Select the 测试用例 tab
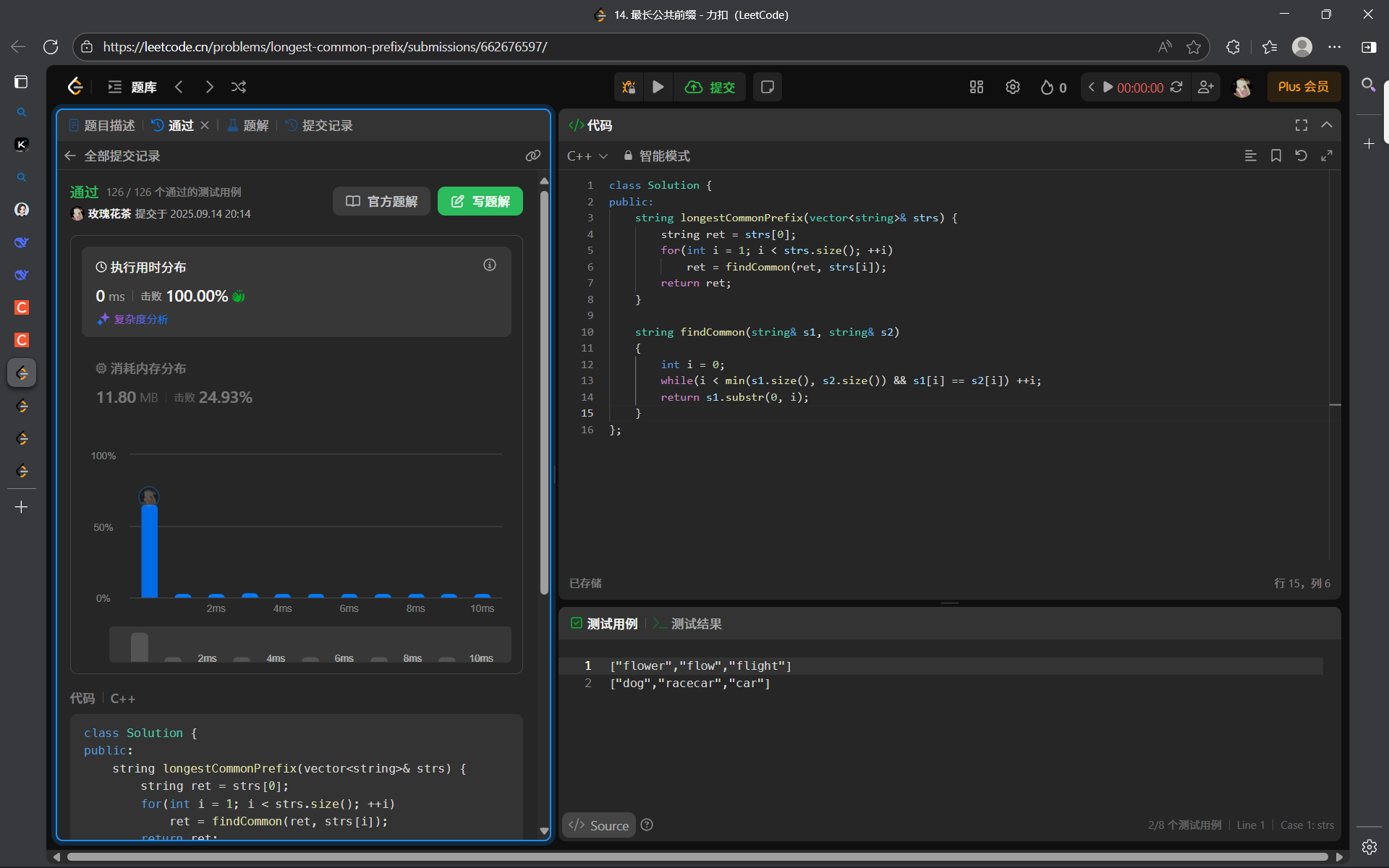 [604, 624]
